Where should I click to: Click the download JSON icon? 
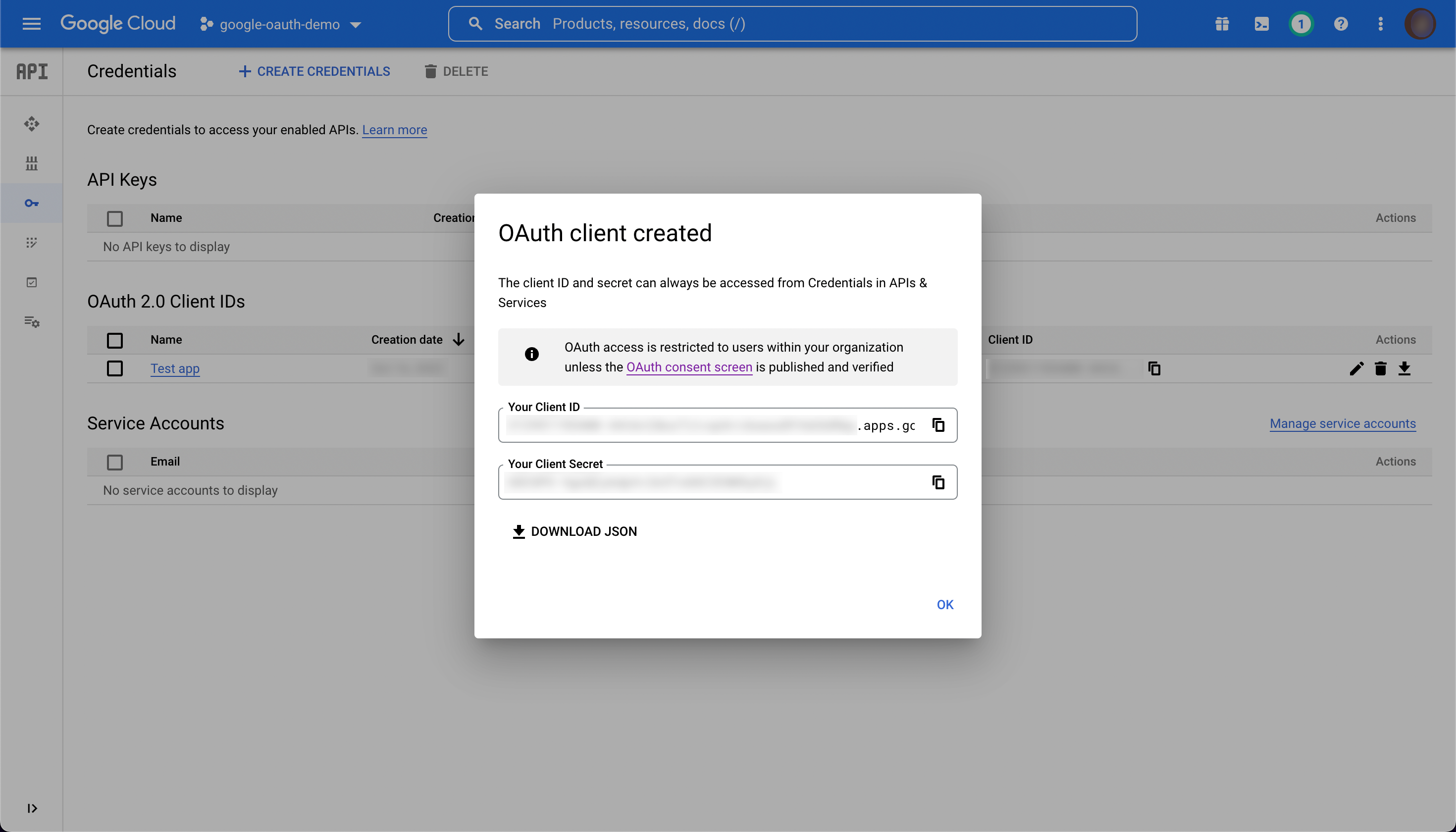[x=518, y=531]
